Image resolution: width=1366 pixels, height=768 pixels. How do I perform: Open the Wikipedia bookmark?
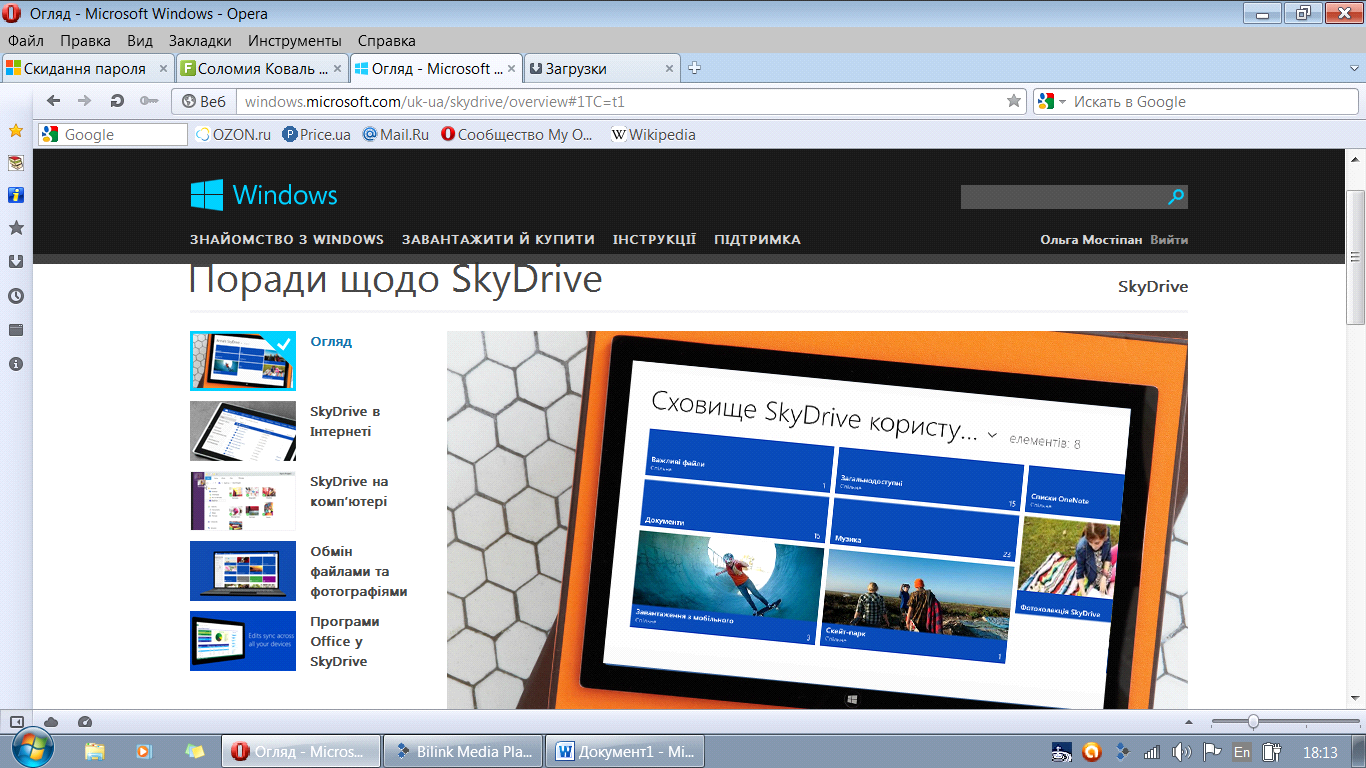(653, 134)
